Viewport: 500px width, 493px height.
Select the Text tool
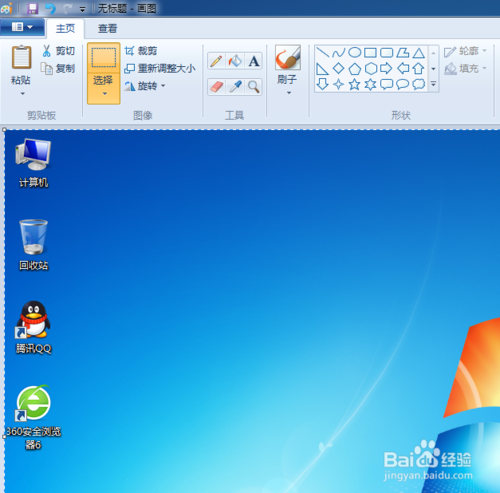tap(254, 61)
